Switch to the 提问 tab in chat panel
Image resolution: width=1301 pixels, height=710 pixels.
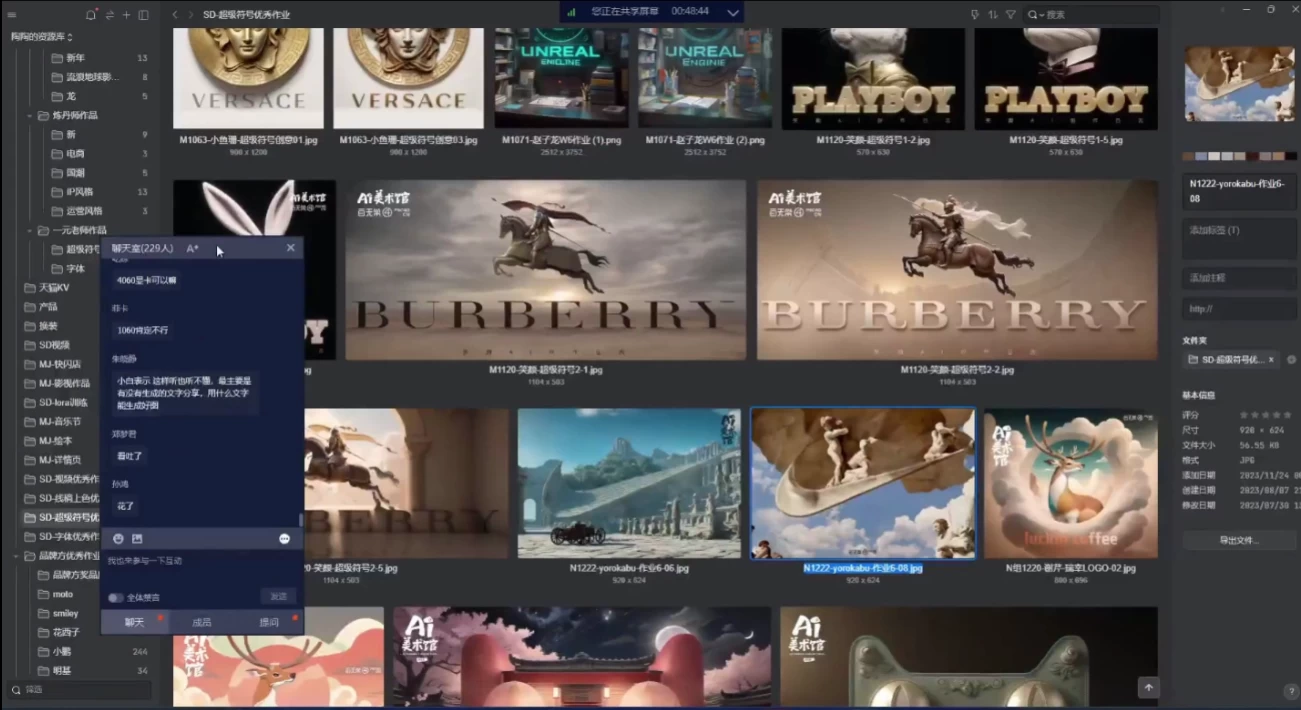click(x=269, y=622)
